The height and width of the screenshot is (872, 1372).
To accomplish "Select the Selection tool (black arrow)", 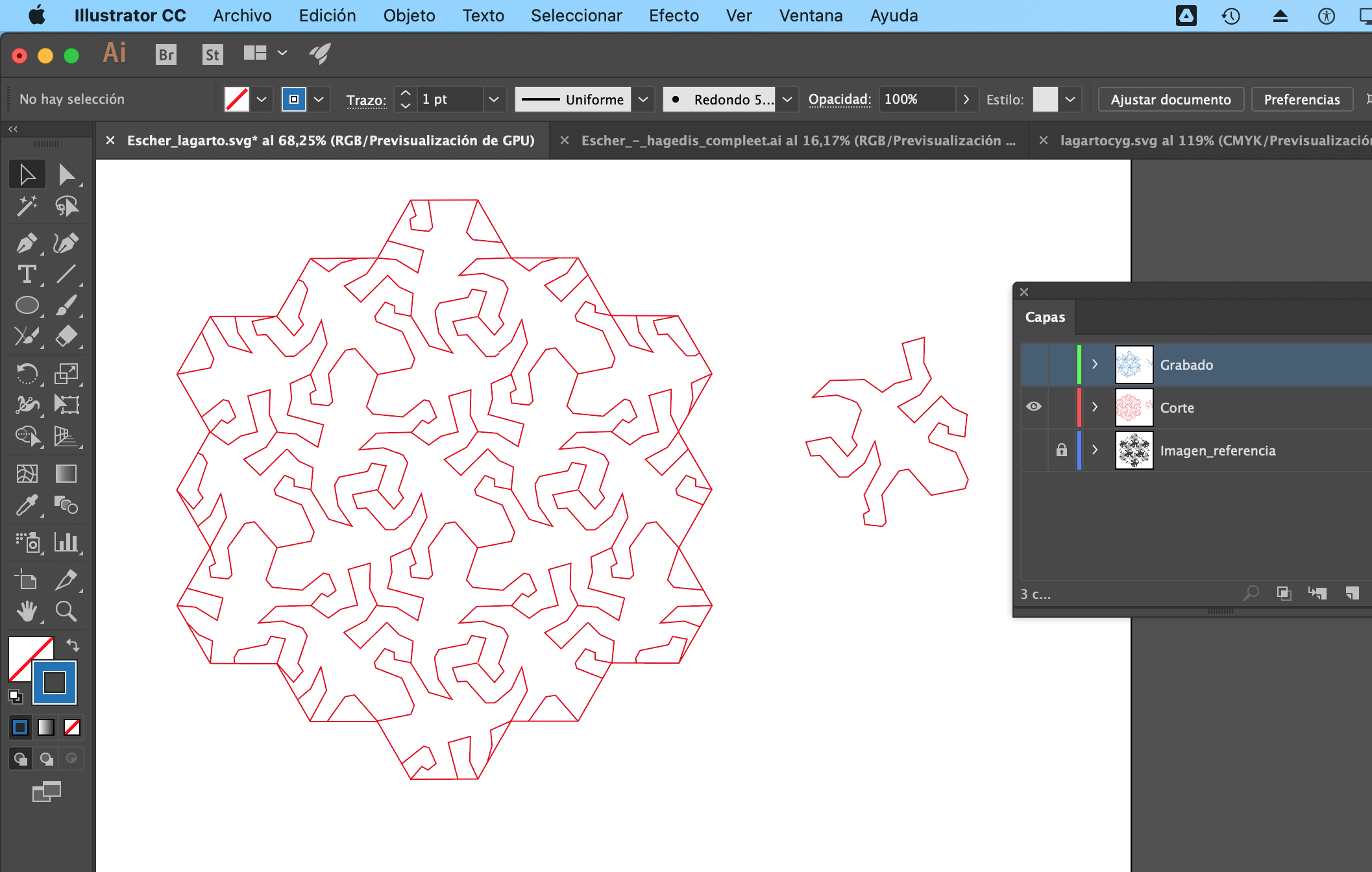I will point(27,175).
